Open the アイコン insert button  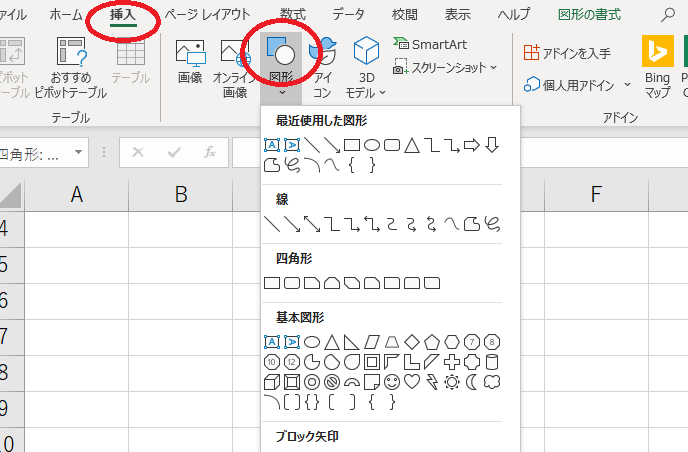322,68
